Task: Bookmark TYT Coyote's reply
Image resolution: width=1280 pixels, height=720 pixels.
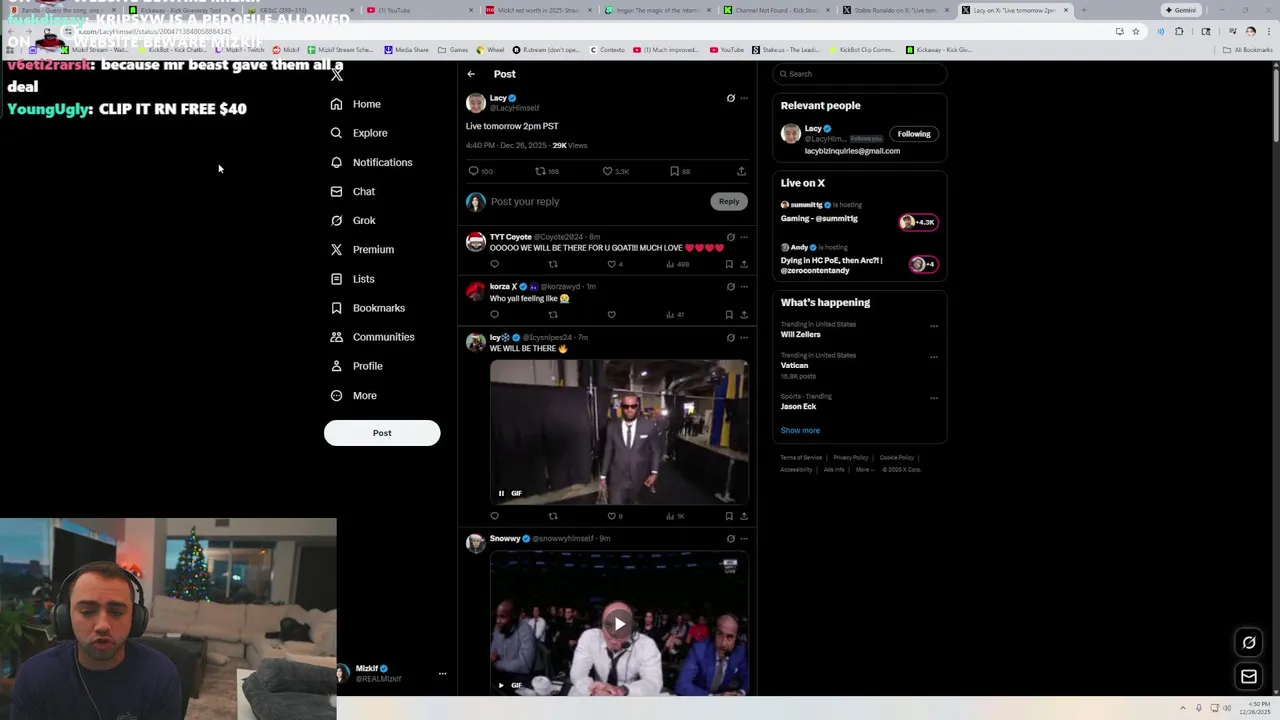Action: 729,264
